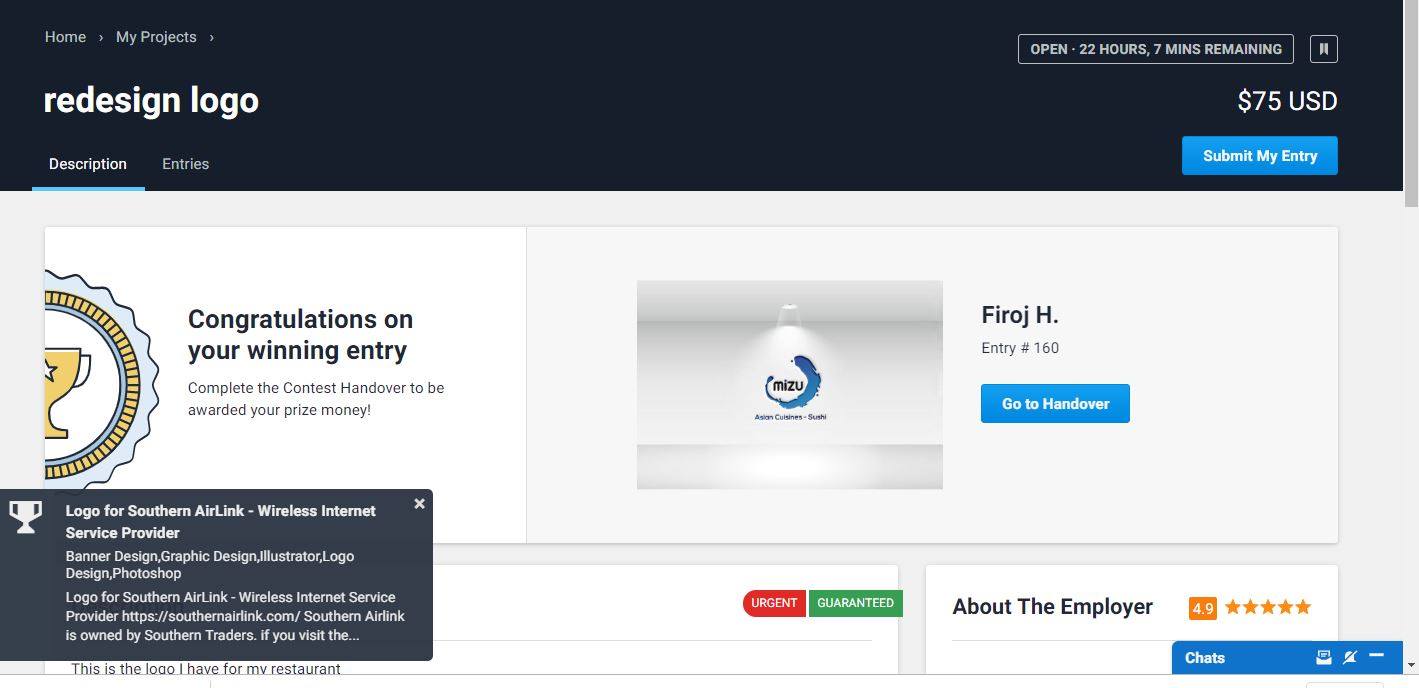Switch to the Entries tab

185,164
